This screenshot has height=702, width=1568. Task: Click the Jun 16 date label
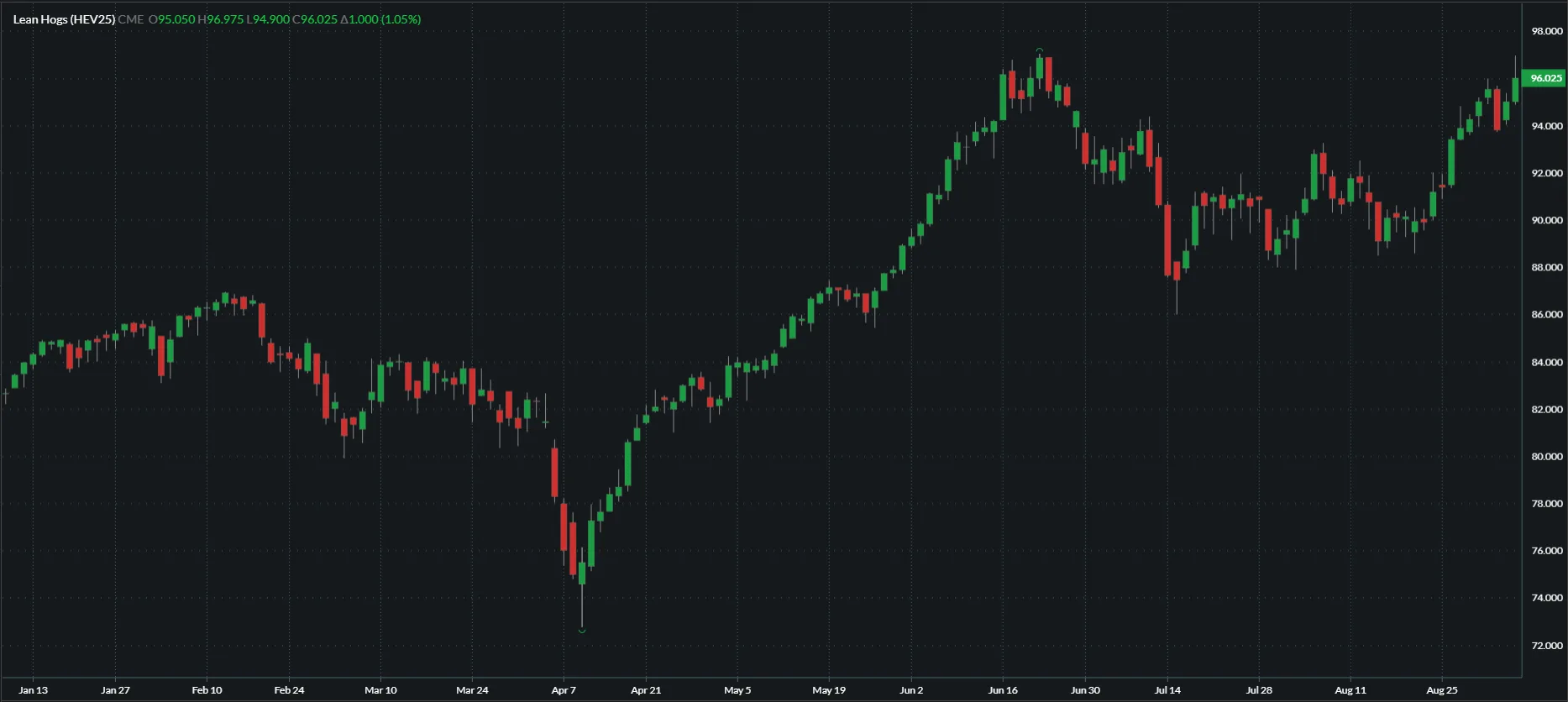(1003, 690)
